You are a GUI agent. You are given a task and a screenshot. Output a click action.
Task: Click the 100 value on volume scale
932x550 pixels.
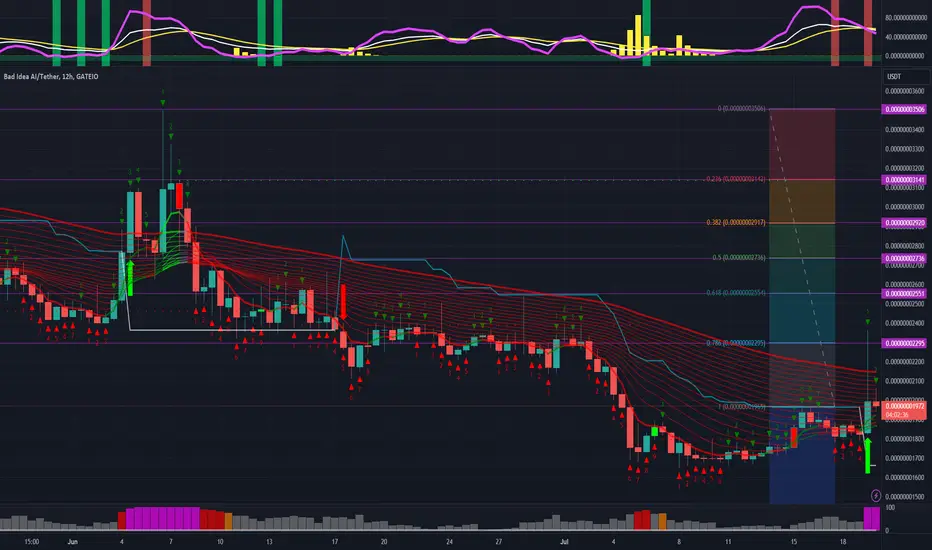pos(890,508)
